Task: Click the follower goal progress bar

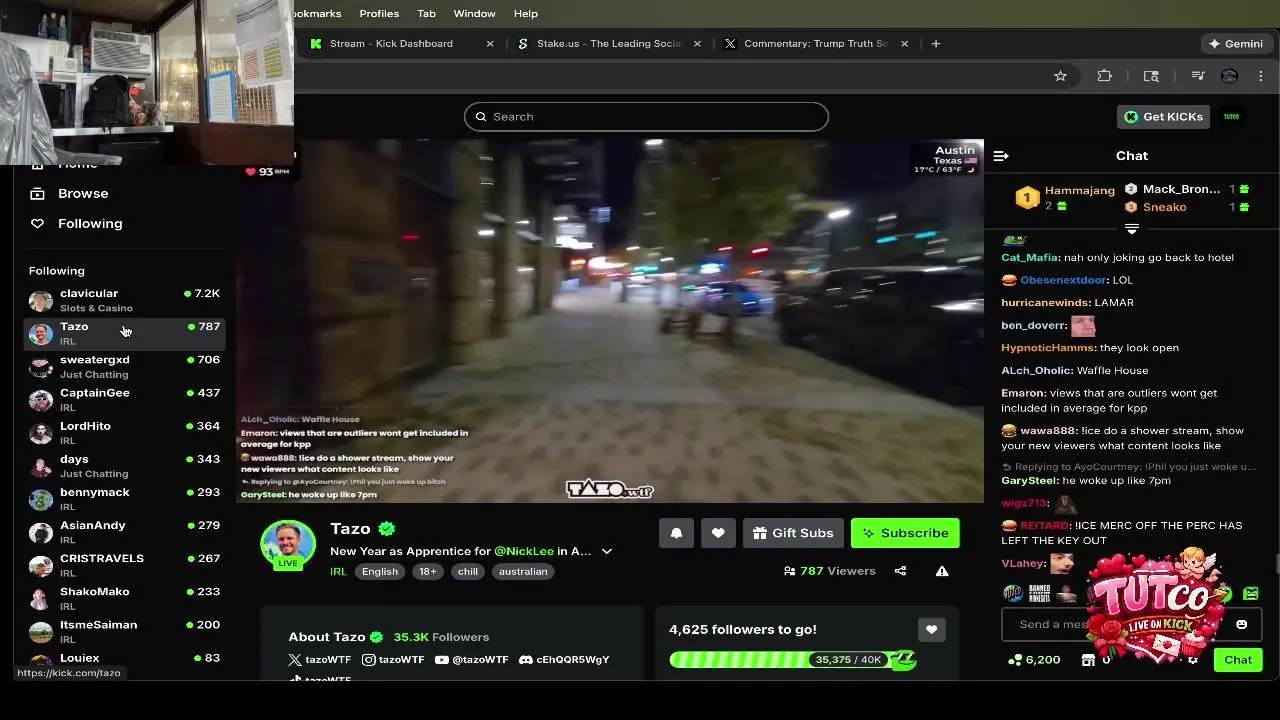Action: pyautogui.click(x=793, y=660)
